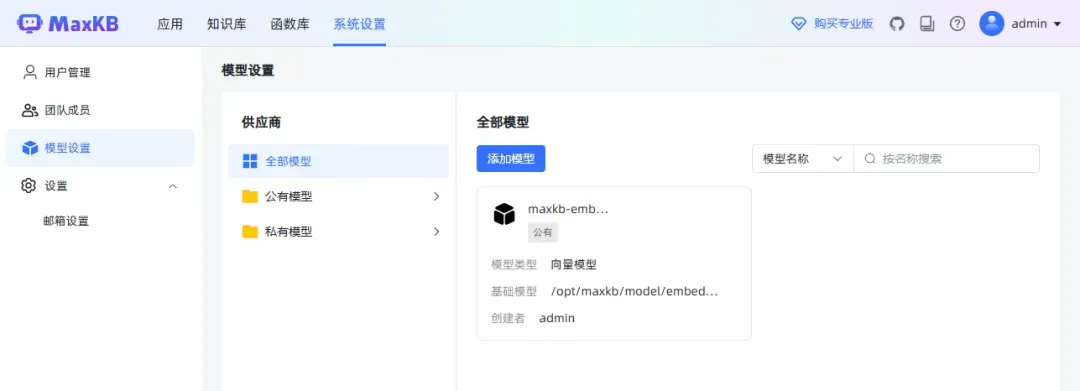Click the help question mark icon
Viewport: 1080px width, 391px height.
coord(957,23)
